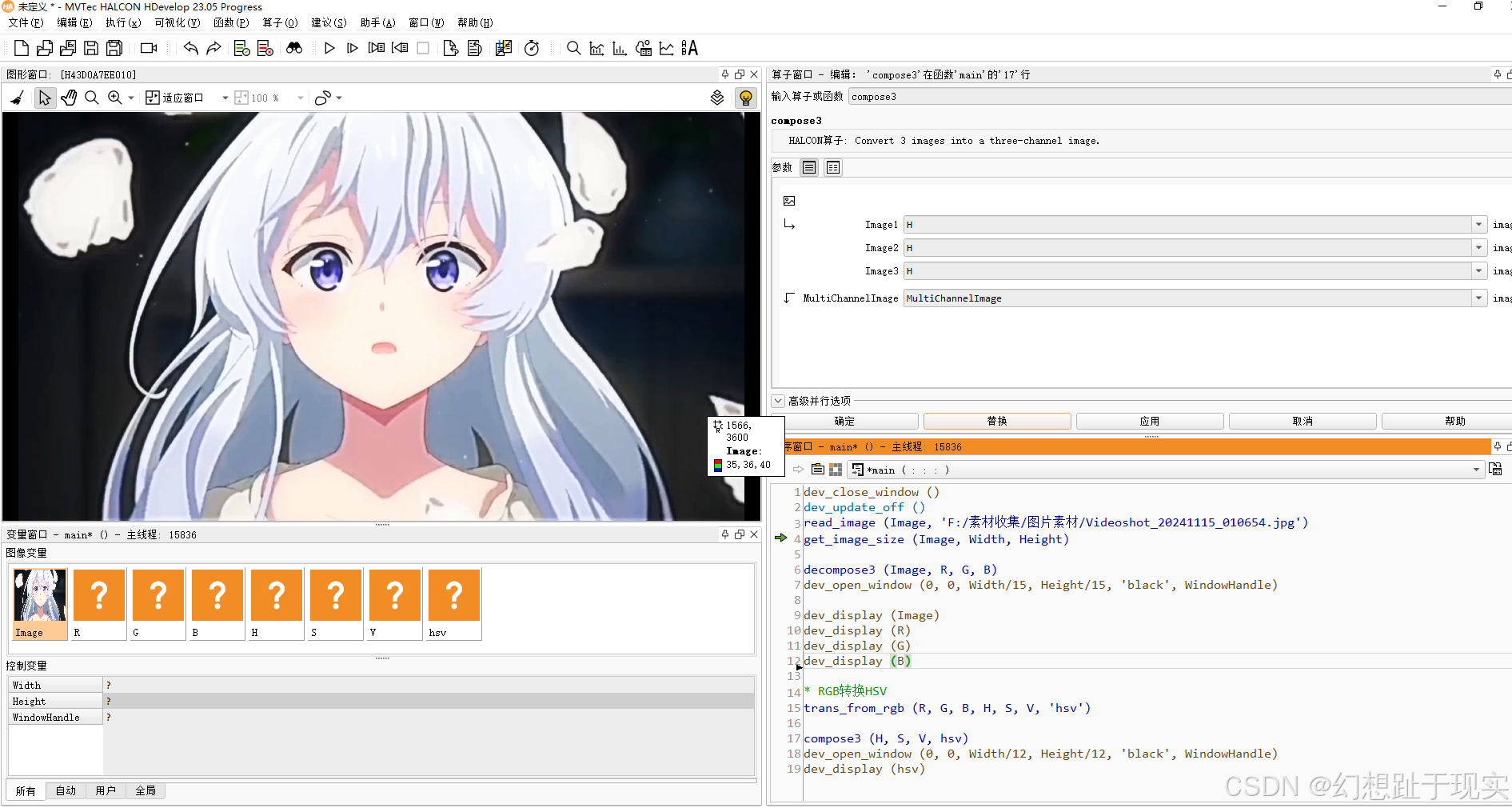Select the hand pan tool in graphics window
The width and height of the screenshot is (1512, 812).
[69, 98]
